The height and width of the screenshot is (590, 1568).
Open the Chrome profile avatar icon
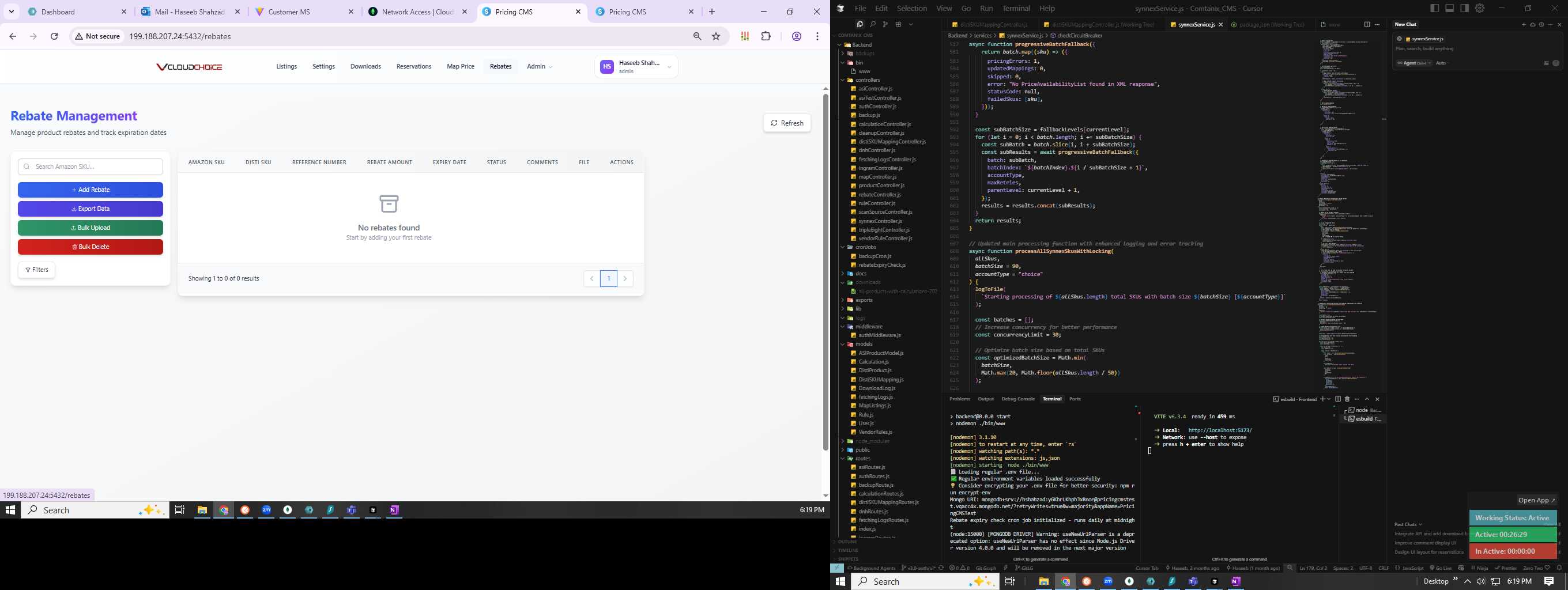(796, 36)
